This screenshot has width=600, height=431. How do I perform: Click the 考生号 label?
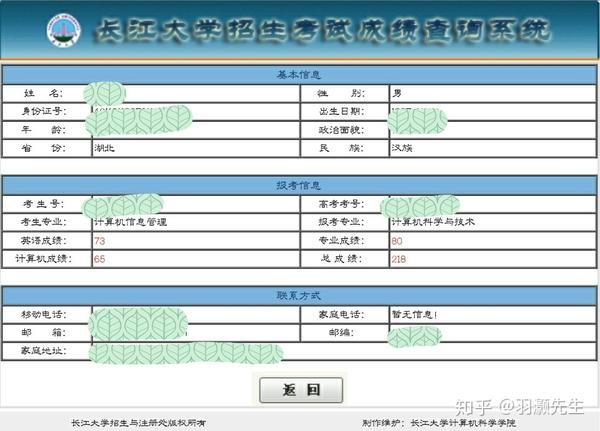(x=43, y=204)
